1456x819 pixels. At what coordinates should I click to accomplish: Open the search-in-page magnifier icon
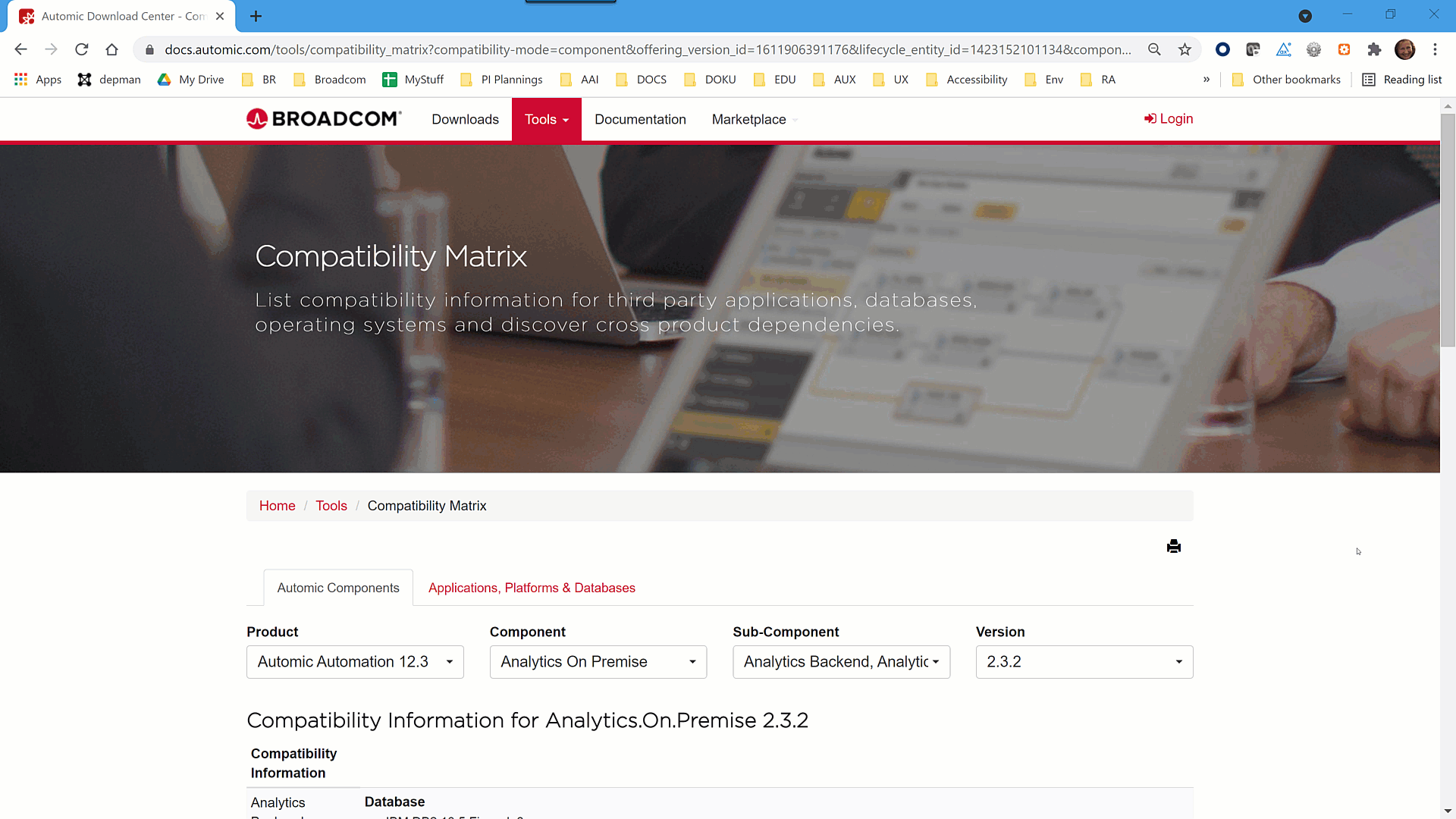click(x=1155, y=49)
